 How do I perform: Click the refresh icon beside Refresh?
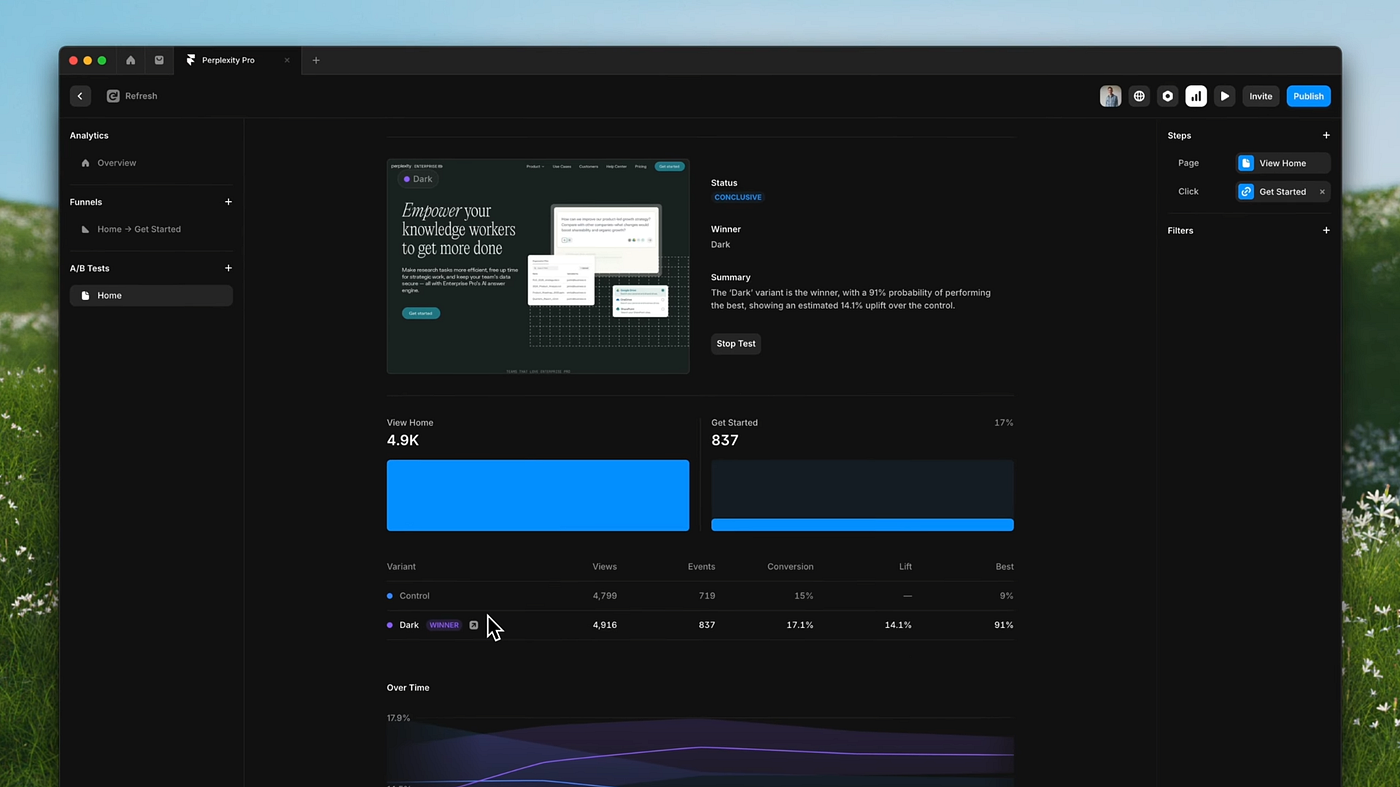[112, 96]
